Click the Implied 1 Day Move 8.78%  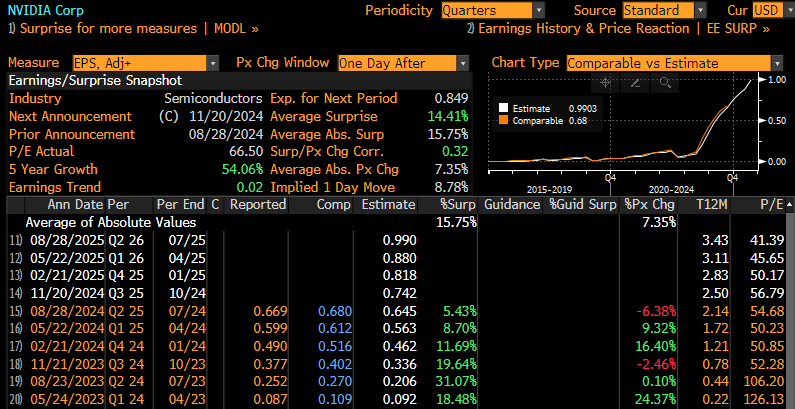tap(451, 187)
